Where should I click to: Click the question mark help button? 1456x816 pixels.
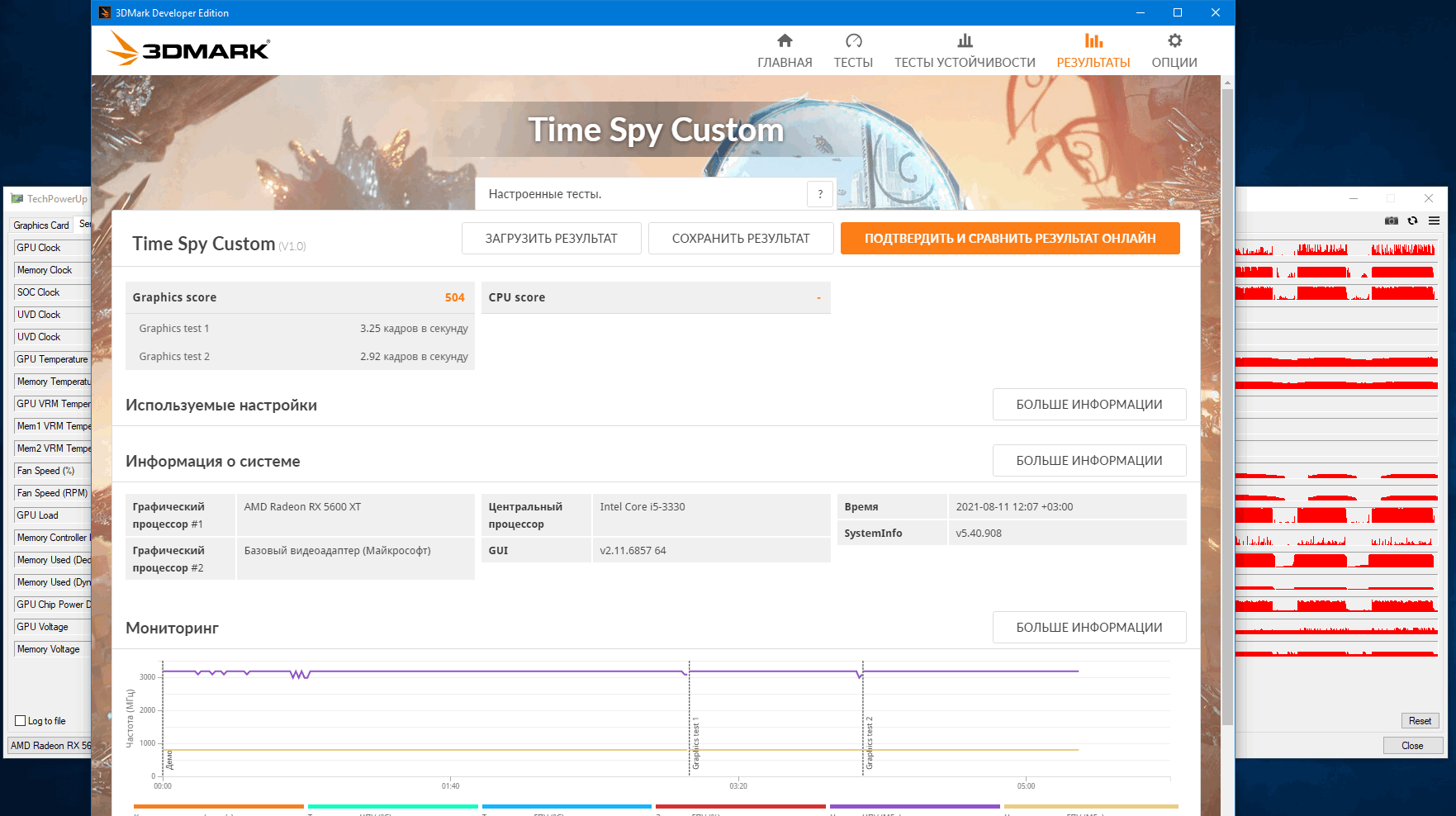pyautogui.click(x=820, y=194)
